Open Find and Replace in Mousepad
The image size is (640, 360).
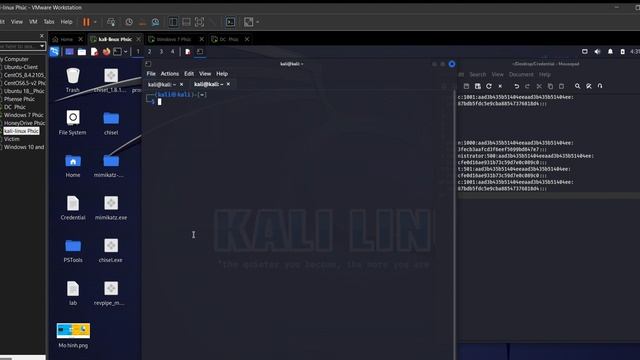coord(589,86)
